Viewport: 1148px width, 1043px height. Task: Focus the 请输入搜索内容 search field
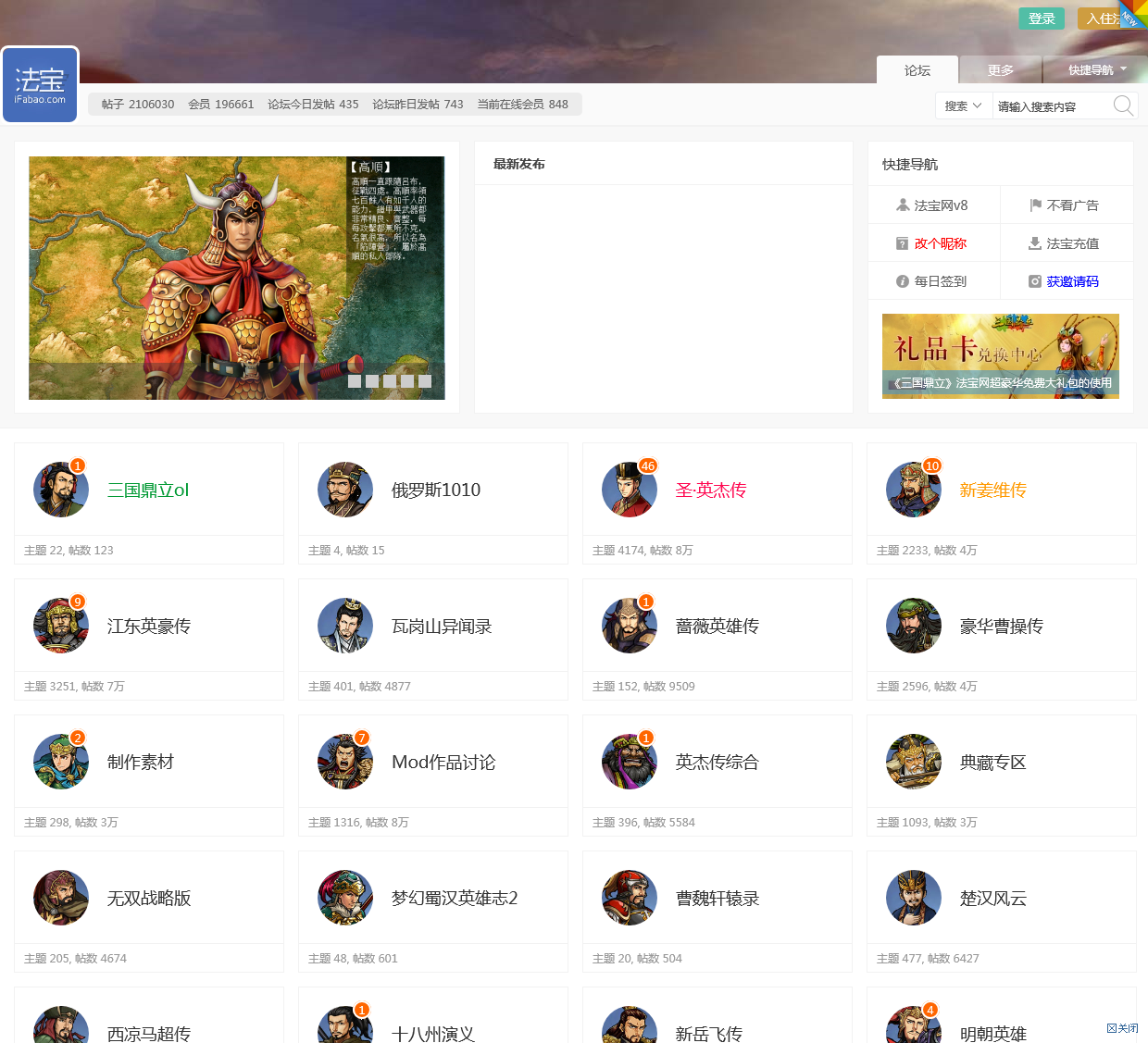(1052, 106)
